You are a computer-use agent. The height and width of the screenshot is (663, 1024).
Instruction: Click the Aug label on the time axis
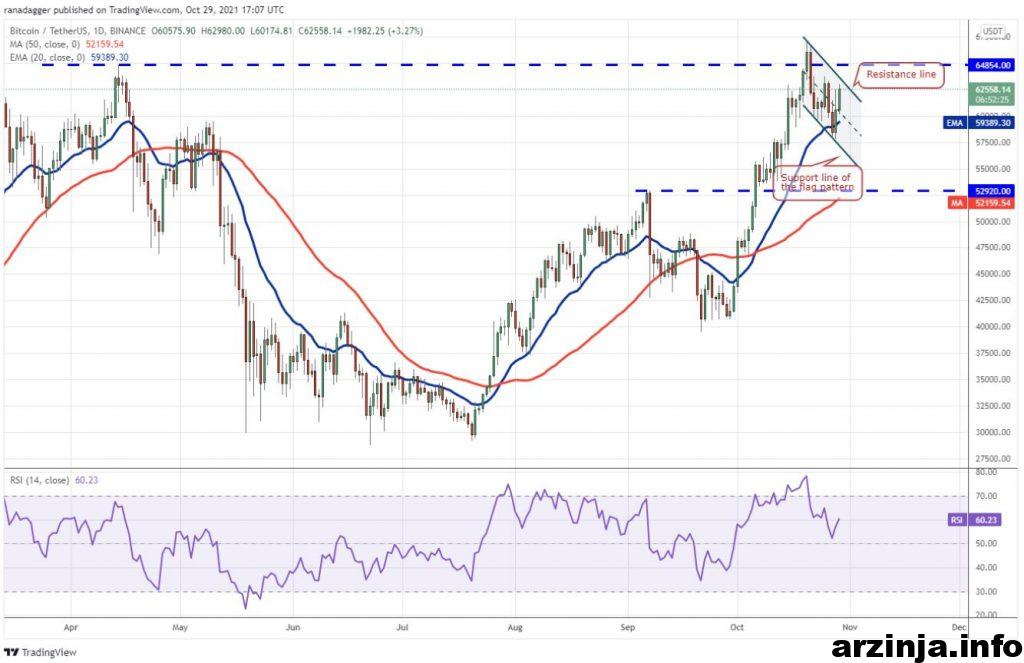(x=514, y=630)
